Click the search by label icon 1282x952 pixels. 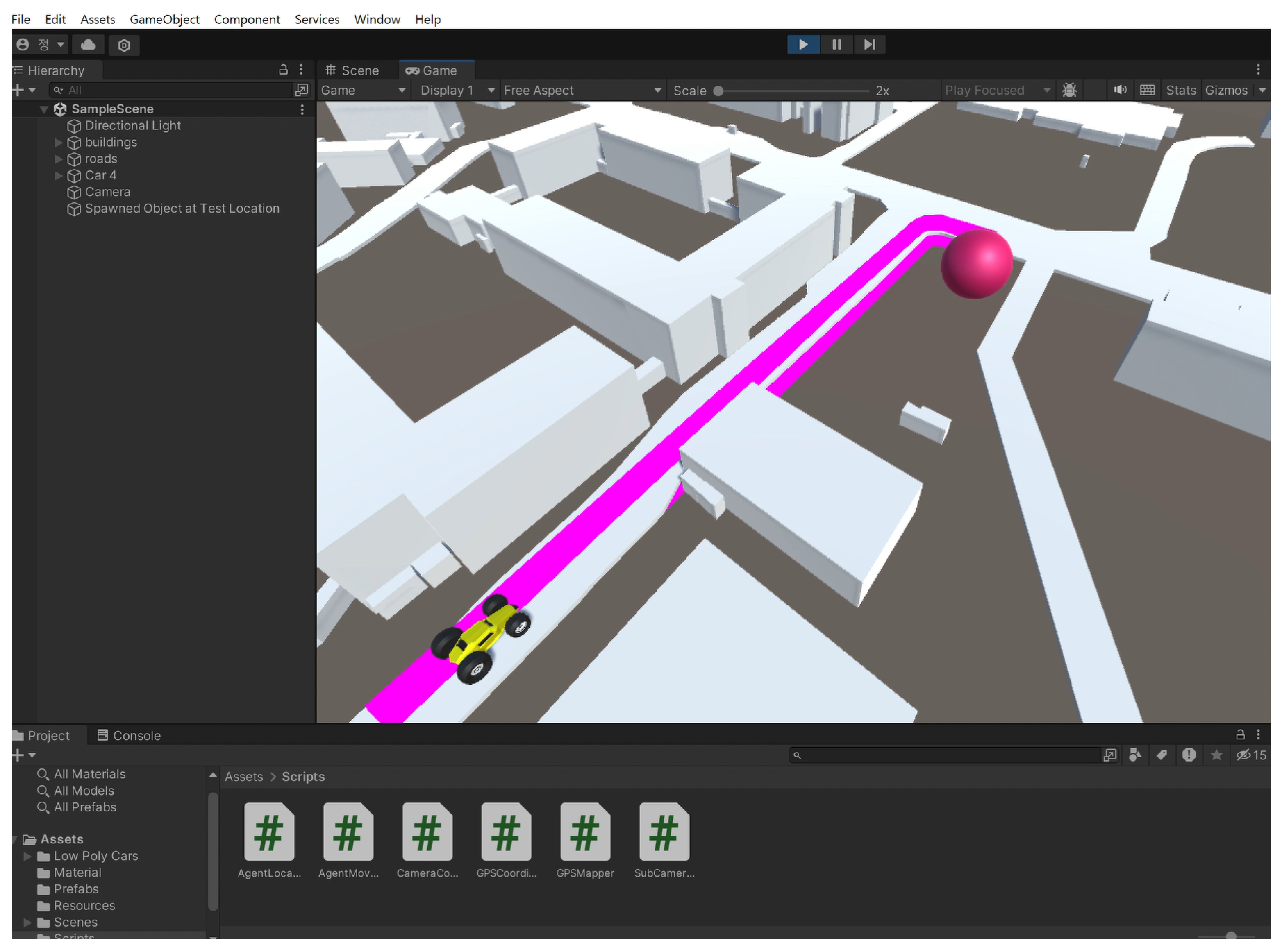click(x=1162, y=755)
